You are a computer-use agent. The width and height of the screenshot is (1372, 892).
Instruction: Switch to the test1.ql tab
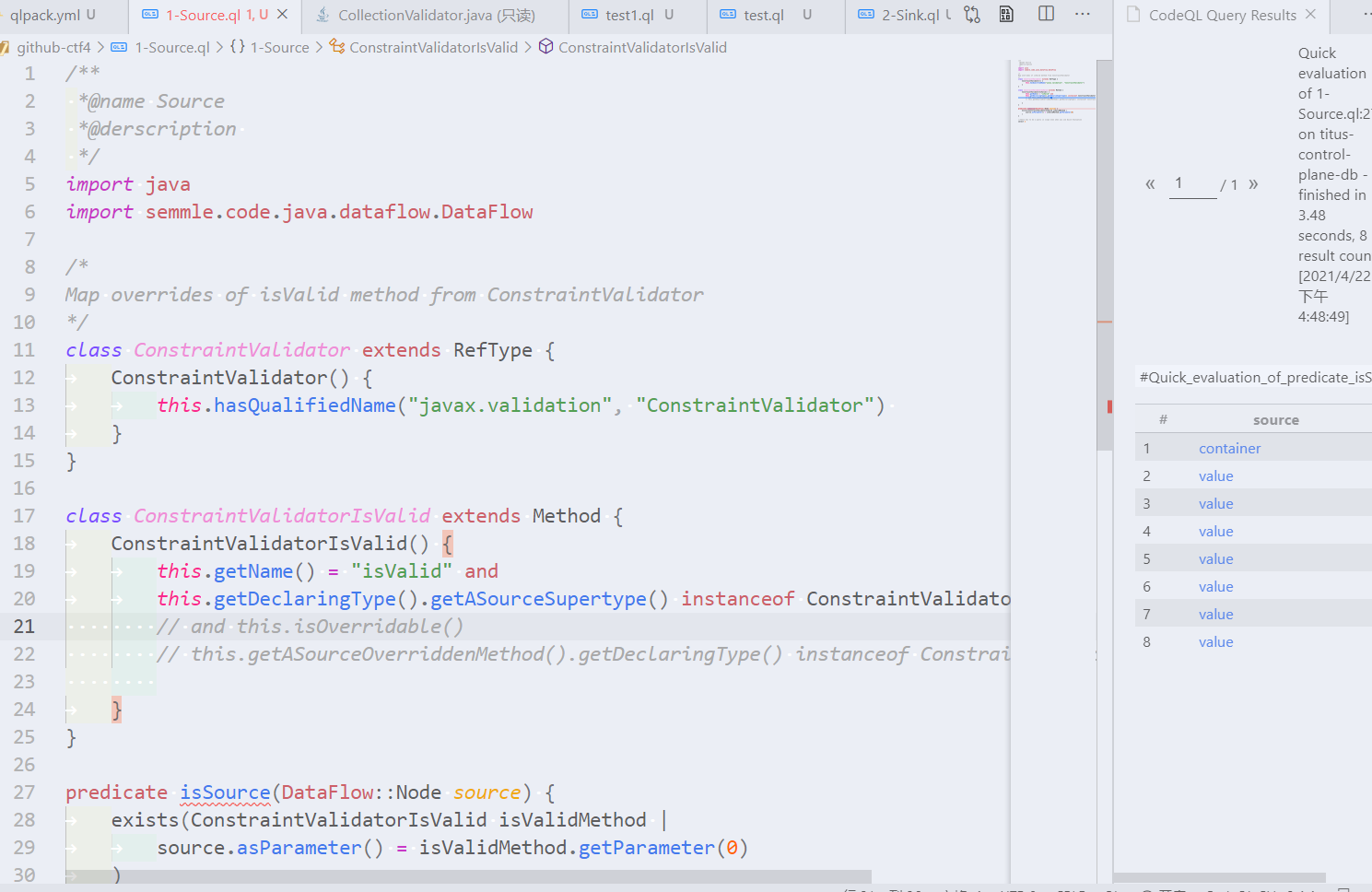coord(629,15)
